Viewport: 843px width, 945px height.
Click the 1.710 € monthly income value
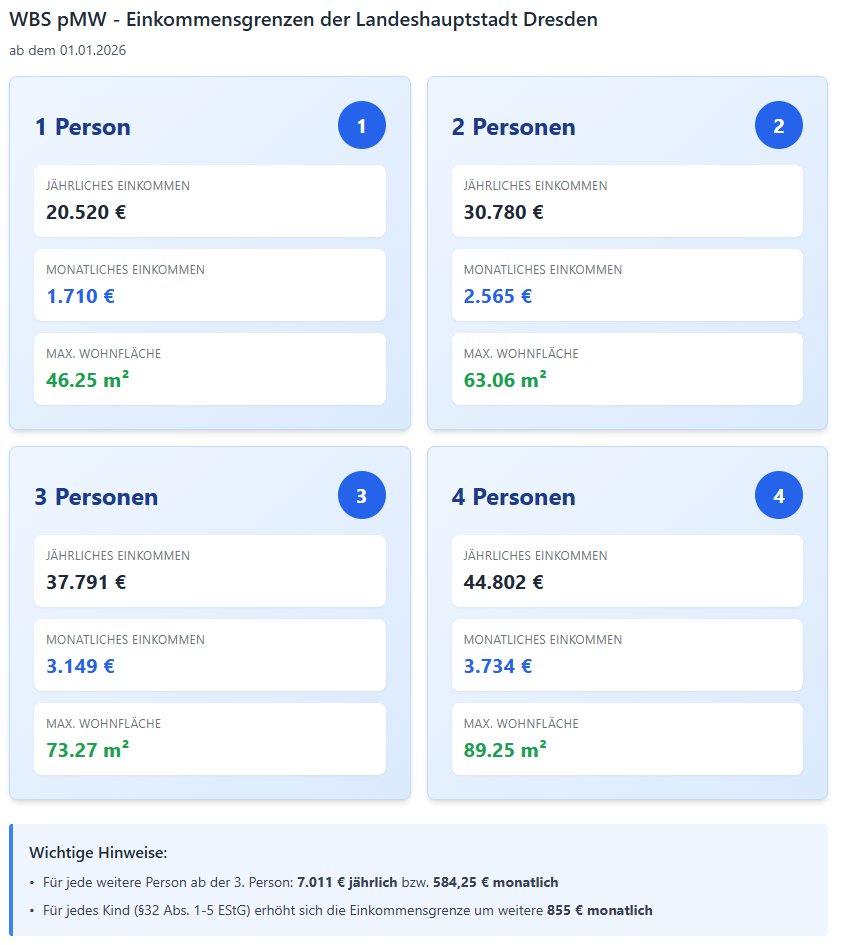[x=80, y=296]
